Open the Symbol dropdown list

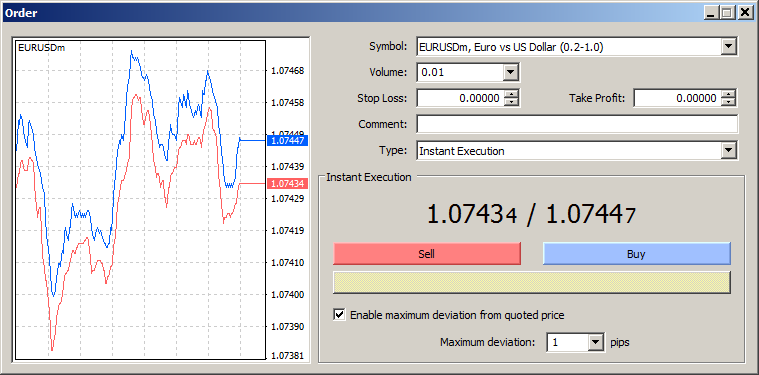coord(728,47)
